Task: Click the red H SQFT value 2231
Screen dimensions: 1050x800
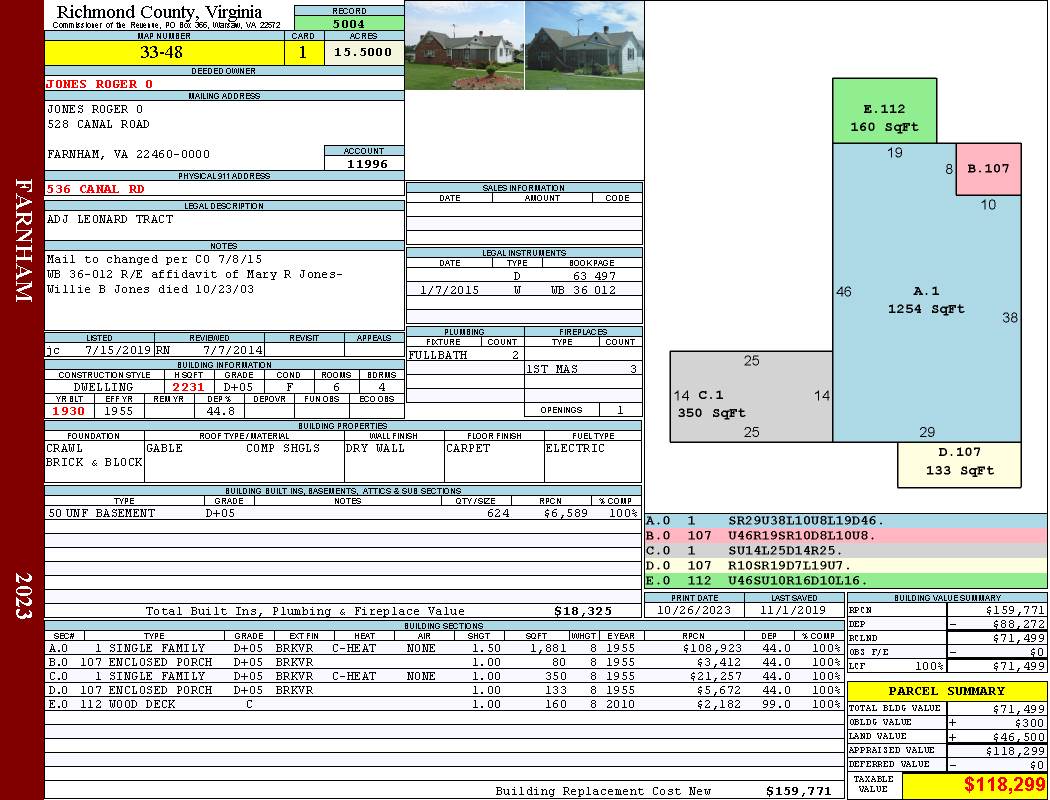Action: pyautogui.click(x=188, y=387)
